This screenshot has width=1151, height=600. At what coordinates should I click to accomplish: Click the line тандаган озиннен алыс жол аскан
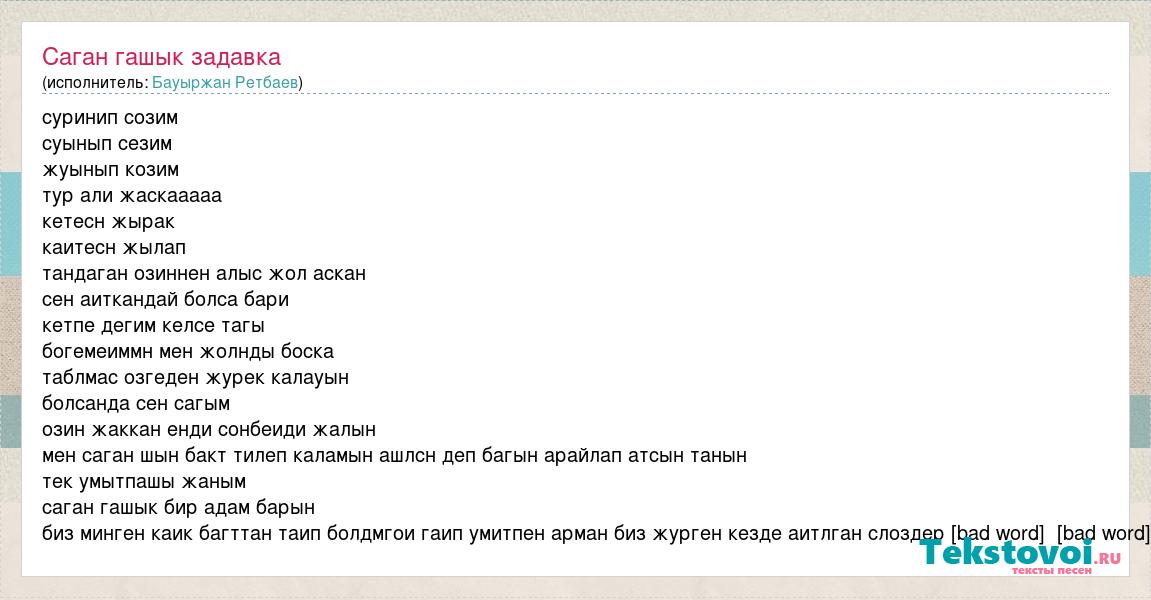[x=204, y=274]
